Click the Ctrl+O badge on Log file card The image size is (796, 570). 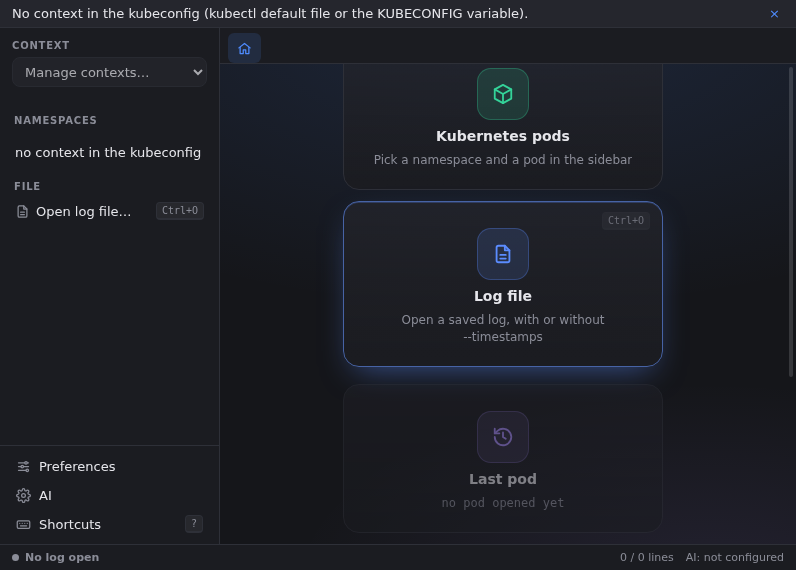point(625,220)
